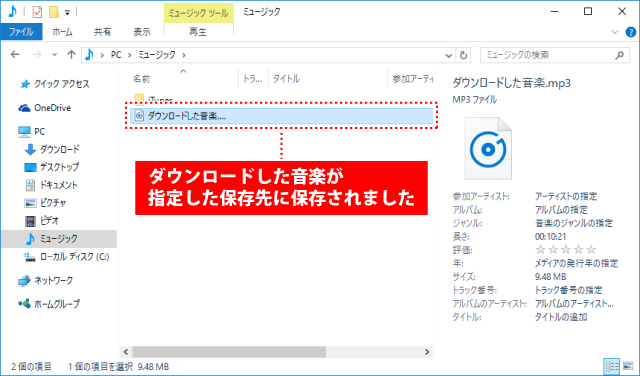The height and width of the screenshot is (376, 640).
Task: Edit the アーティストの指定 field
Action: pos(566,197)
